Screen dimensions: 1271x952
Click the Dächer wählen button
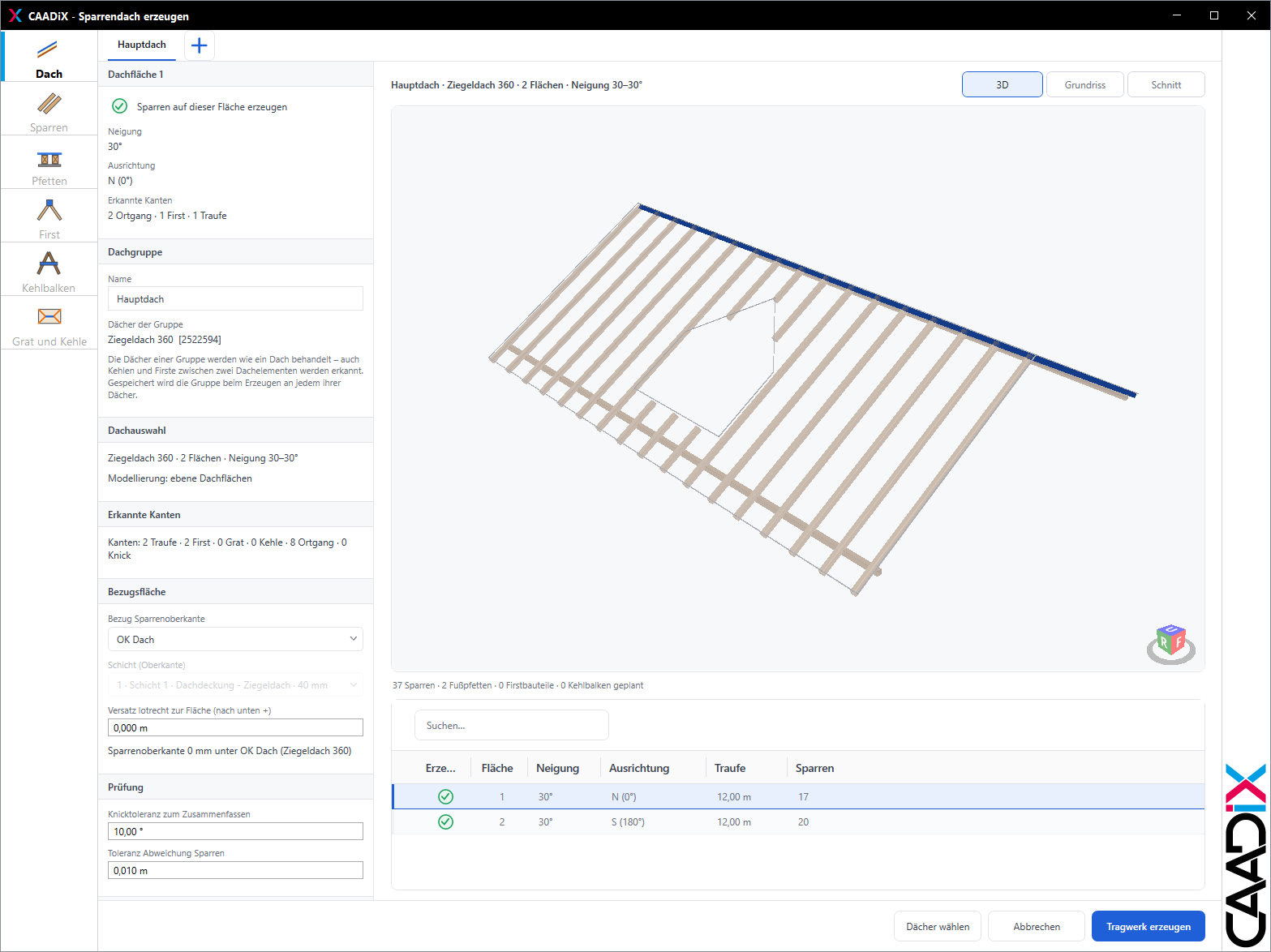click(x=938, y=926)
